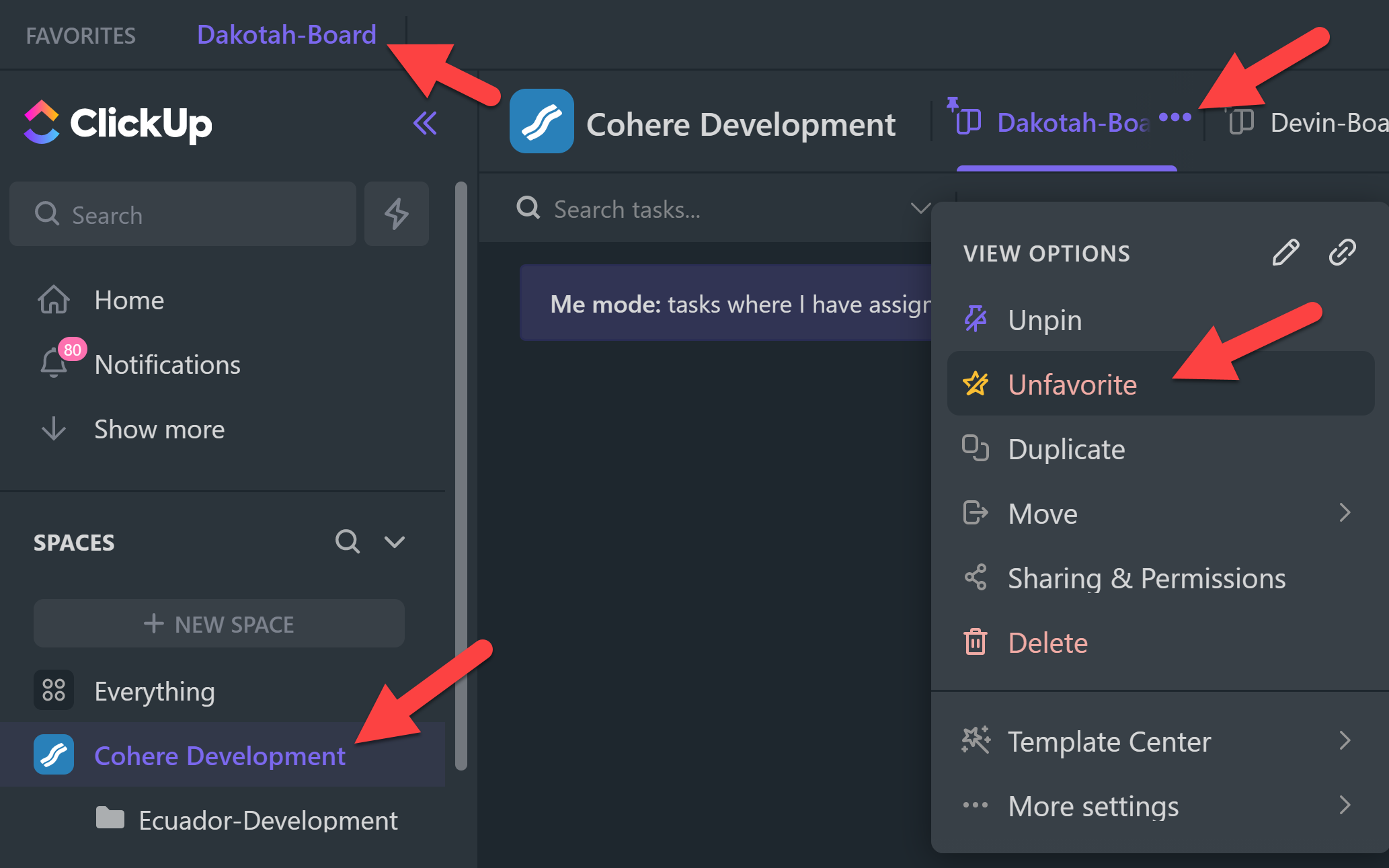Image resolution: width=1389 pixels, height=868 pixels.
Task: Open More settings submenu
Action: point(1160,805)
